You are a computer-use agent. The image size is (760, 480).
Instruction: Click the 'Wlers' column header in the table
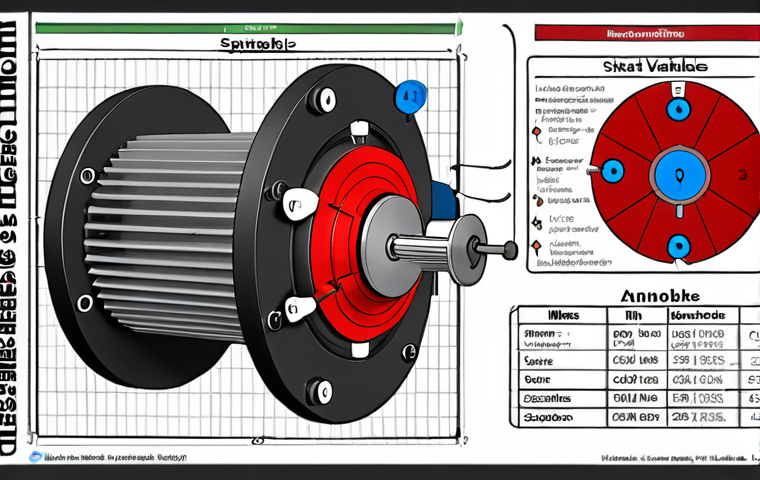[x=563, y=316]
